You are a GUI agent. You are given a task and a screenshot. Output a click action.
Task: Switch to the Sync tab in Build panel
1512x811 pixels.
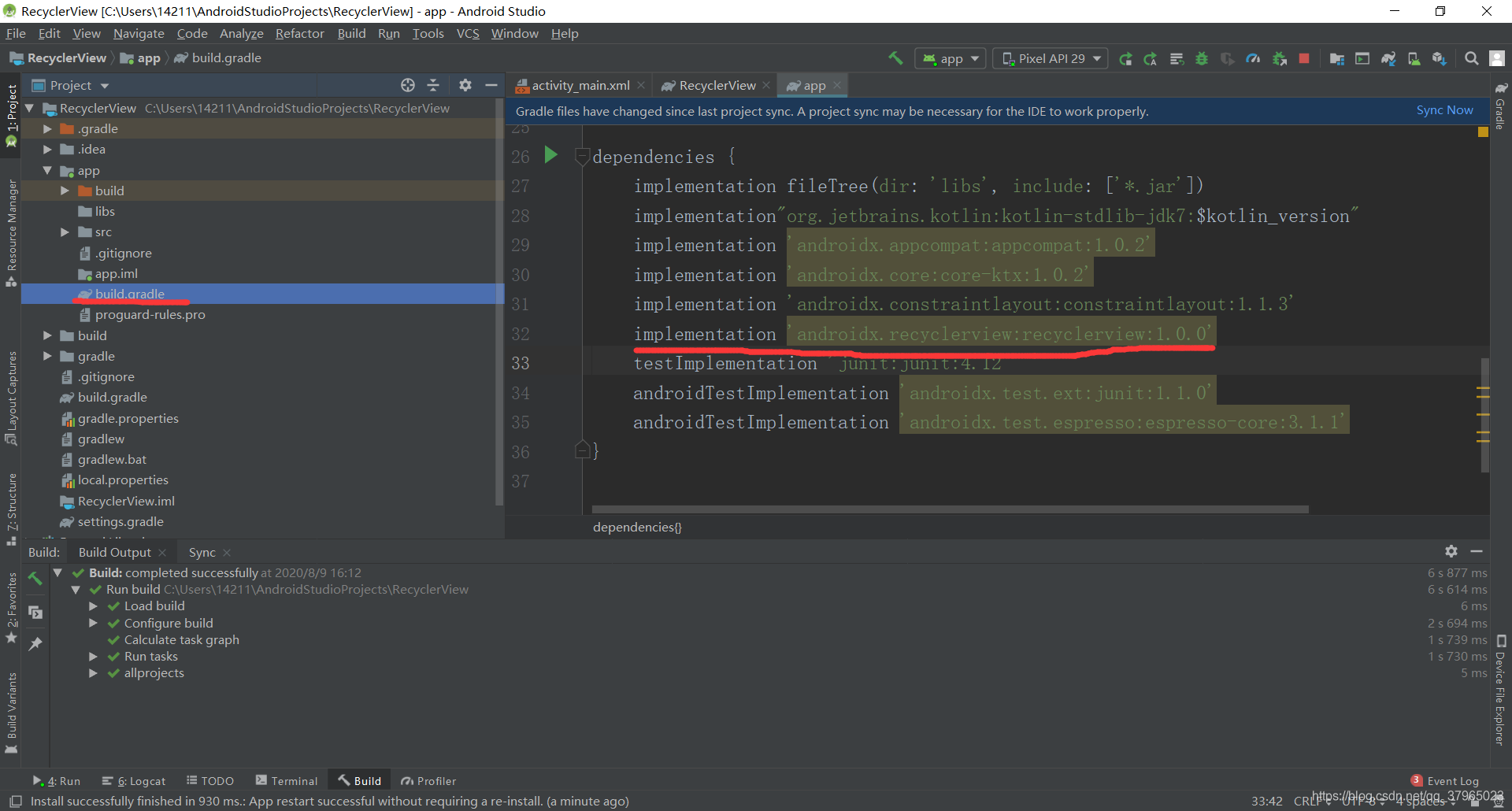point(202,552)
